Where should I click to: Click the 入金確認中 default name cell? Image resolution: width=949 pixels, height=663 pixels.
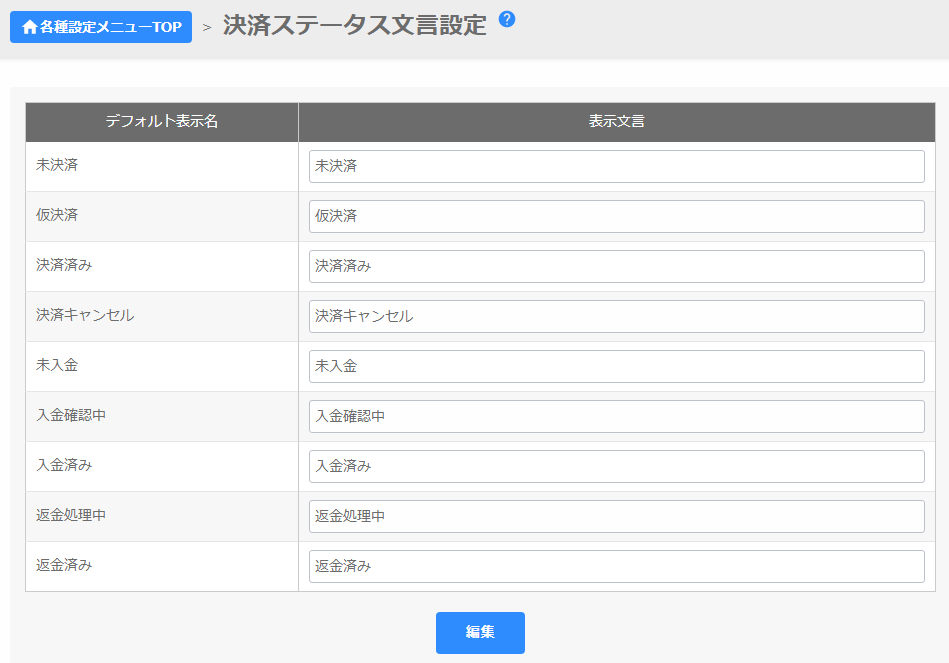coord(71,415)
